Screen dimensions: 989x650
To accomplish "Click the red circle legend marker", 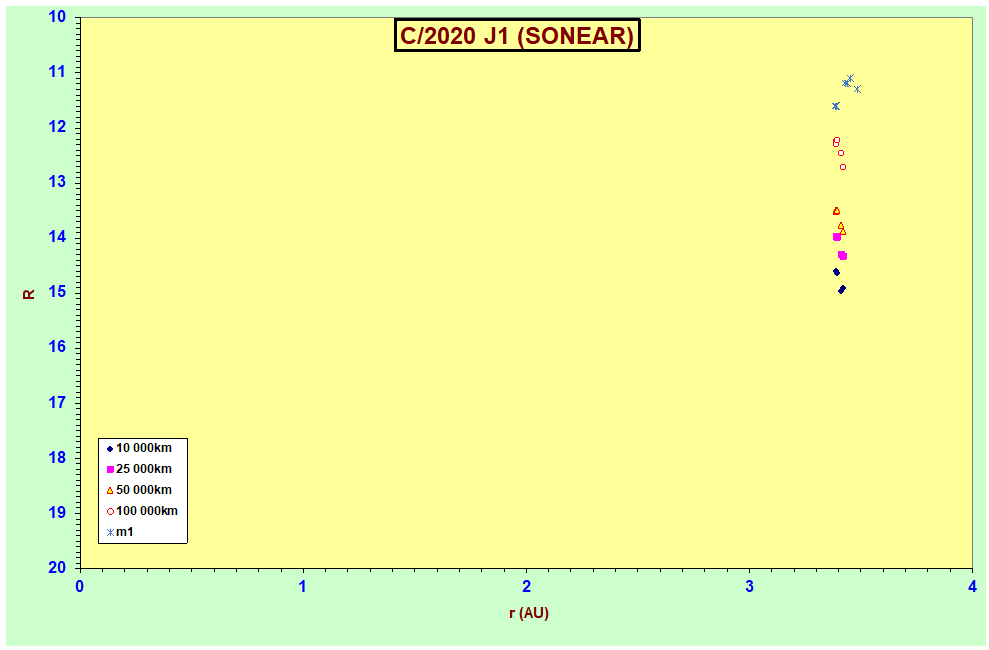I will pos(110,512).
